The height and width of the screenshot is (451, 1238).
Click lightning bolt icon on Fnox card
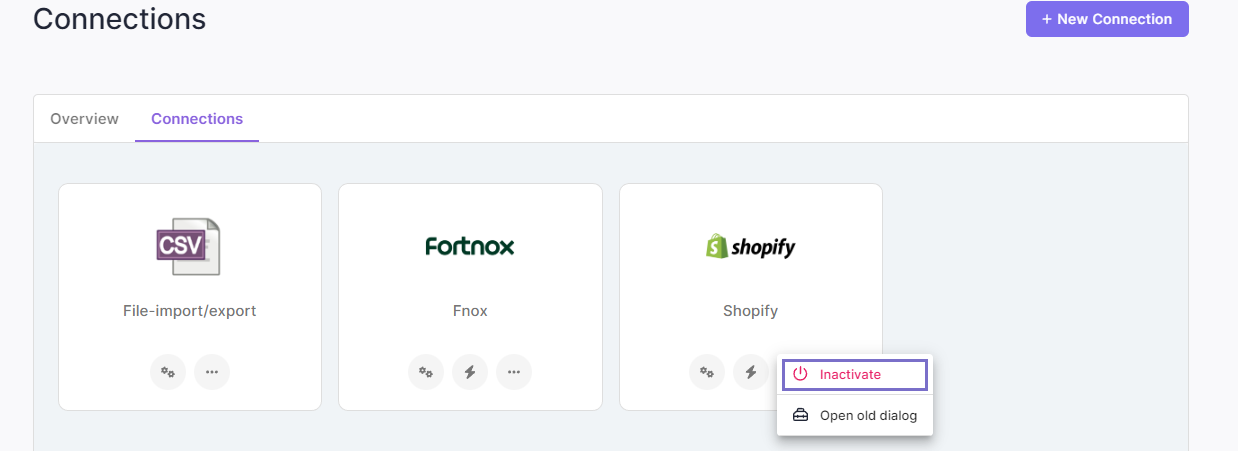pos(470,372)
